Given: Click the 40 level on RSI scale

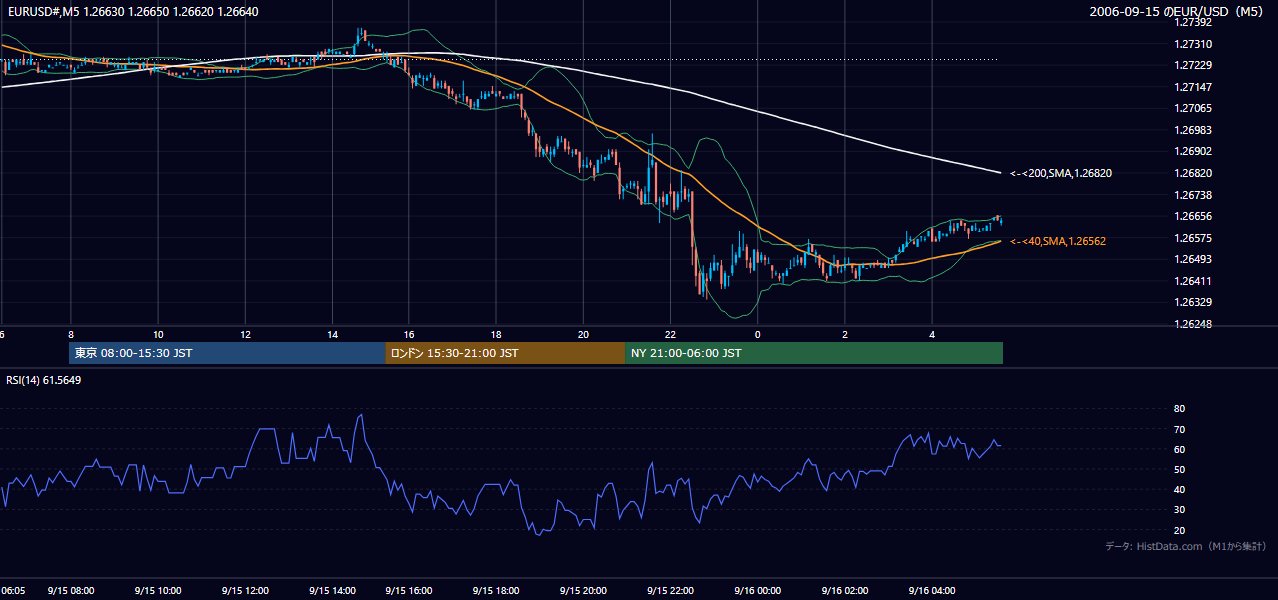Looking at the screenshot, I should [1179, 489].
